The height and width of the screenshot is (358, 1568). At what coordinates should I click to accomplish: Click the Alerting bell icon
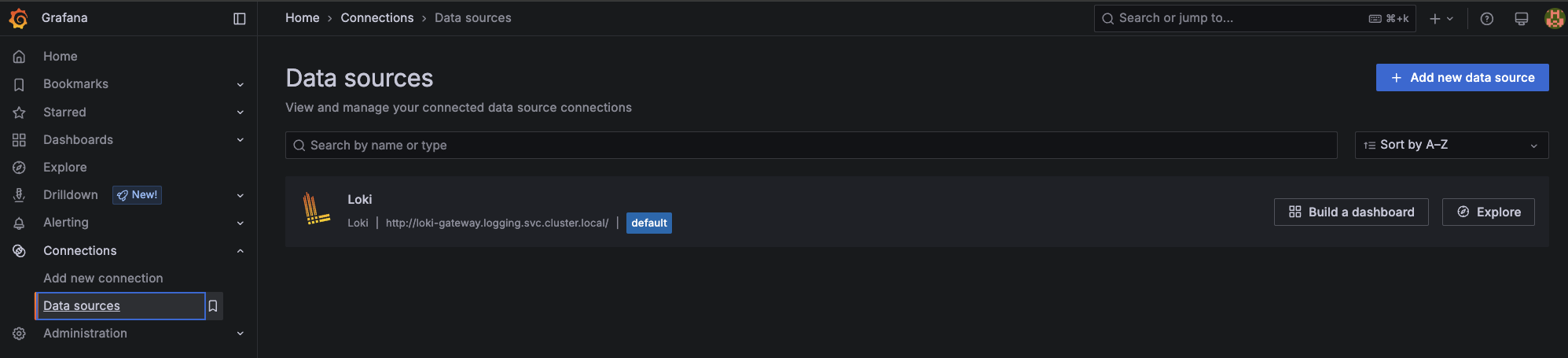20,223
